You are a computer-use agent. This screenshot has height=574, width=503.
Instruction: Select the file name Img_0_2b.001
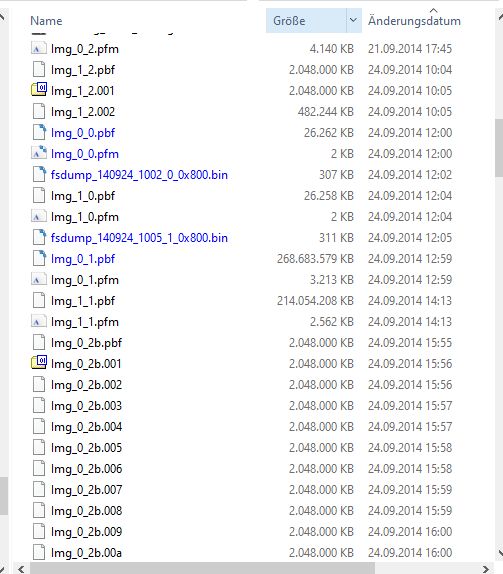coord(86,364)
